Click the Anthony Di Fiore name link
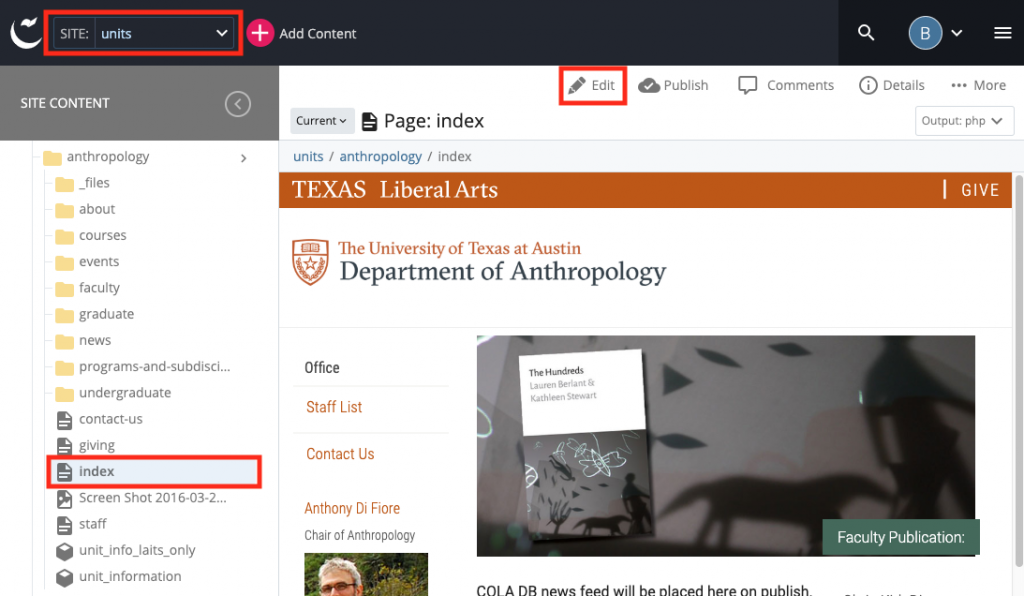 (x=352, y=509)
